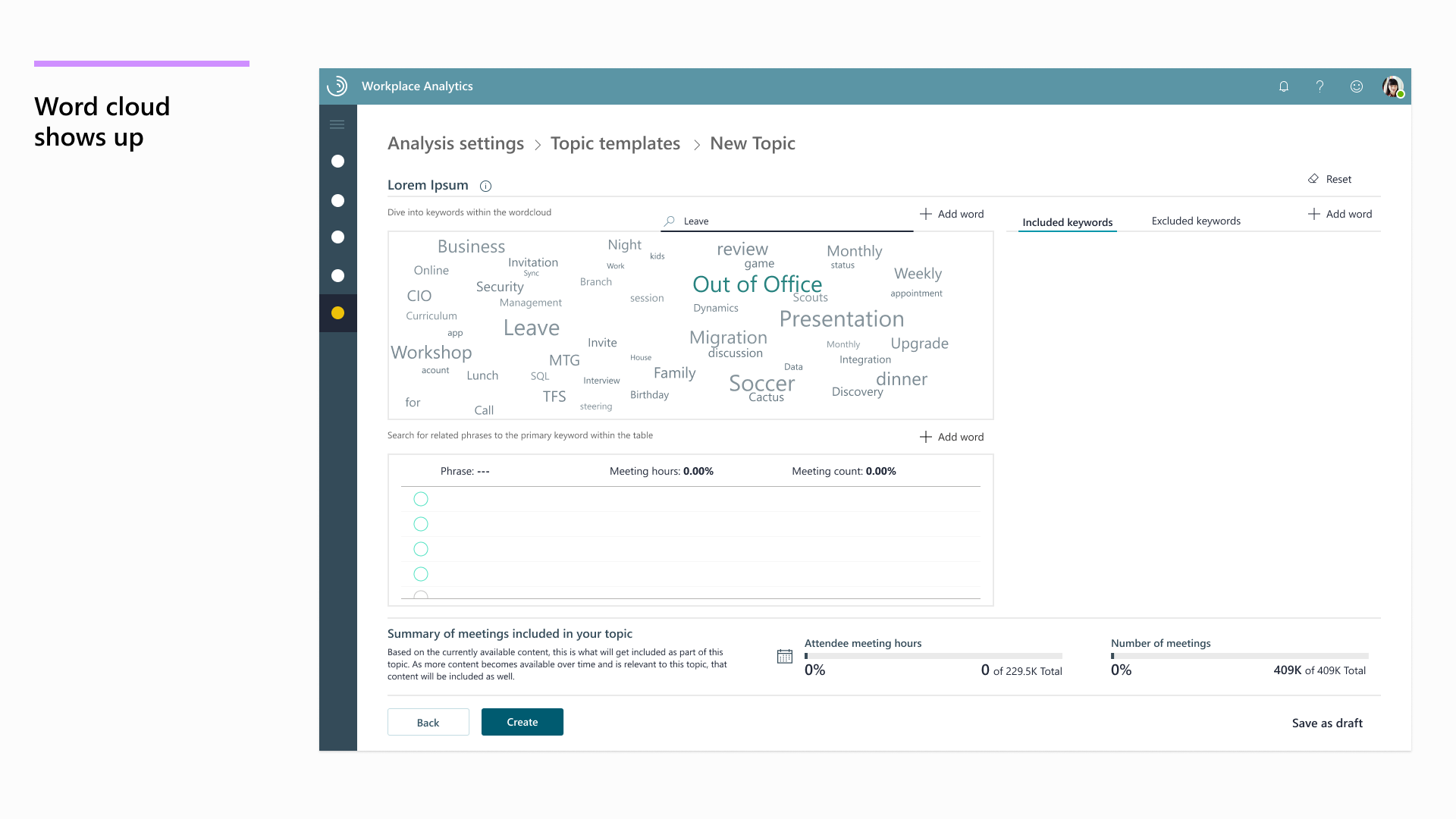Switch to the Excluded keywords tab
Screen dimensions: 1456x819
click(1196, 221)
